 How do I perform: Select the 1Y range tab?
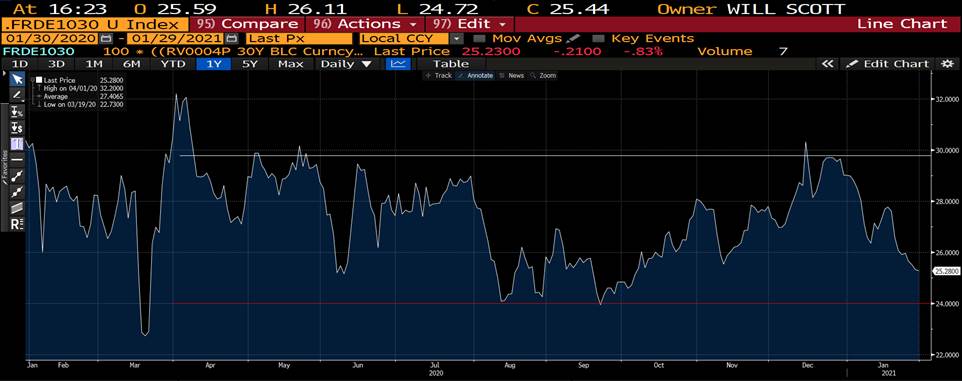pyautogui.click(x=214, y=64)
